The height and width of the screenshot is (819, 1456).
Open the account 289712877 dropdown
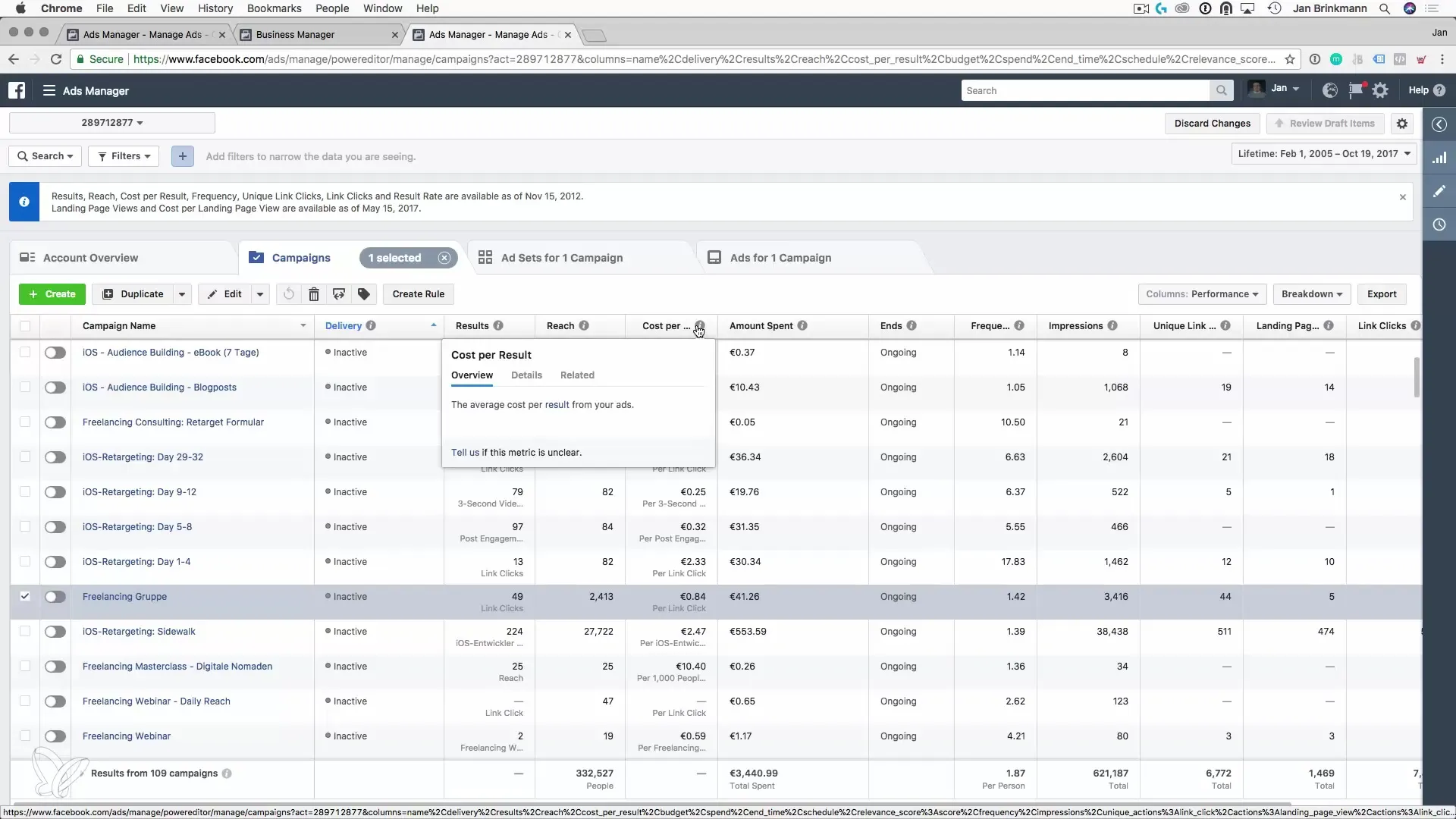point(112,123)
